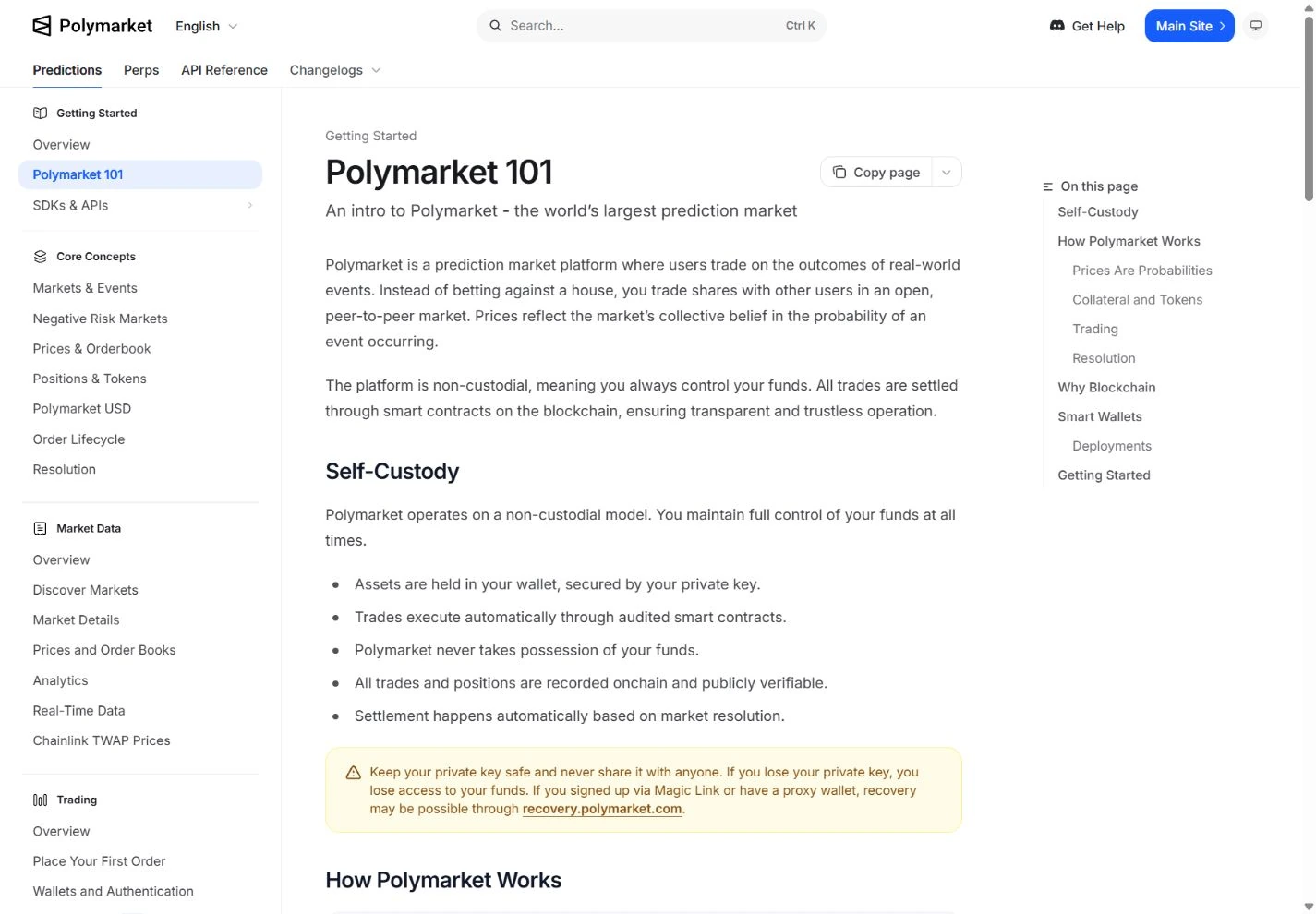Open the English language dropdown
This screenshot has width=1316, height=914.
pos(207,26)
